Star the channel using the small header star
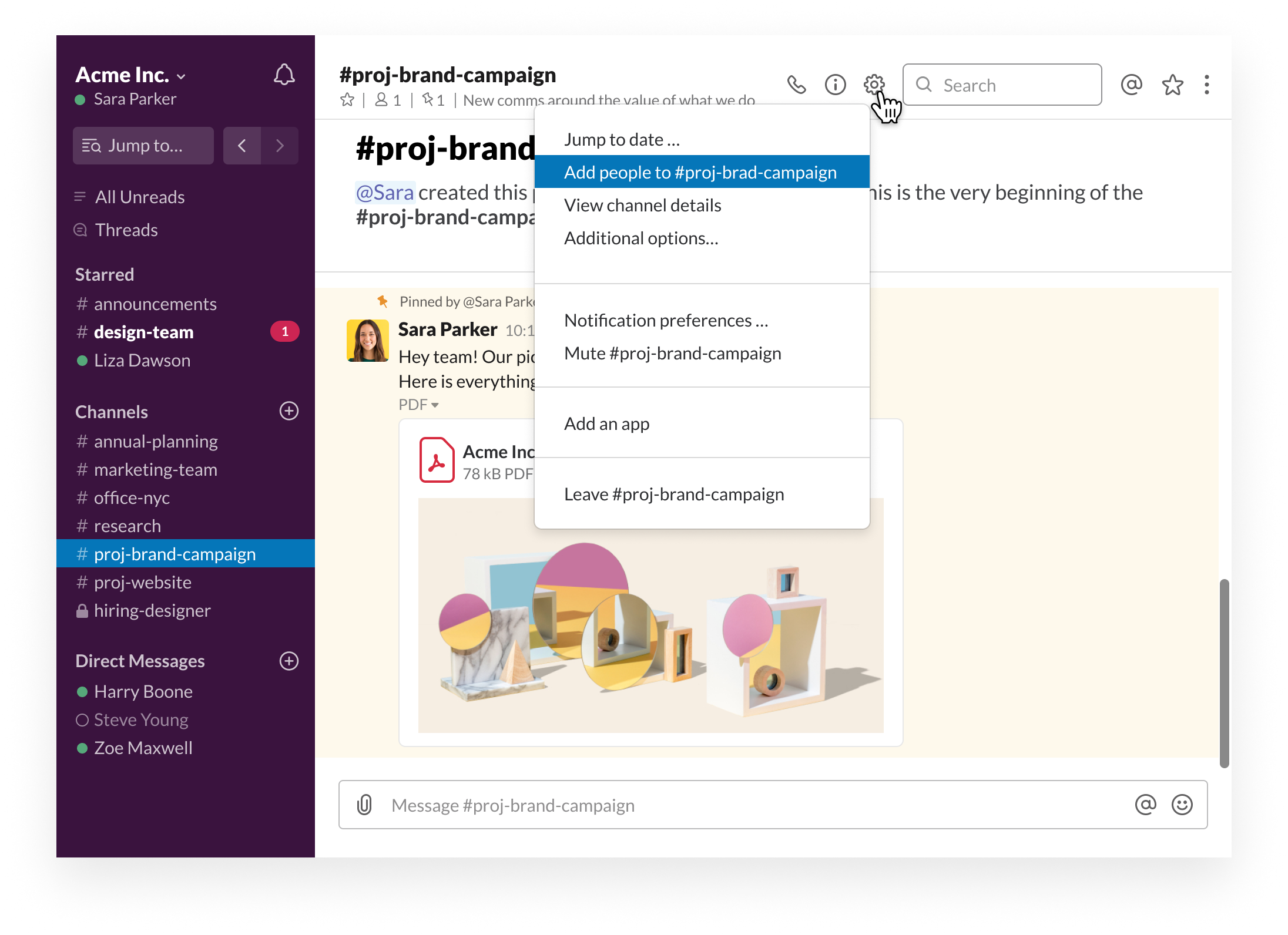Viewport: 1288px width, 935px height. 347,100
